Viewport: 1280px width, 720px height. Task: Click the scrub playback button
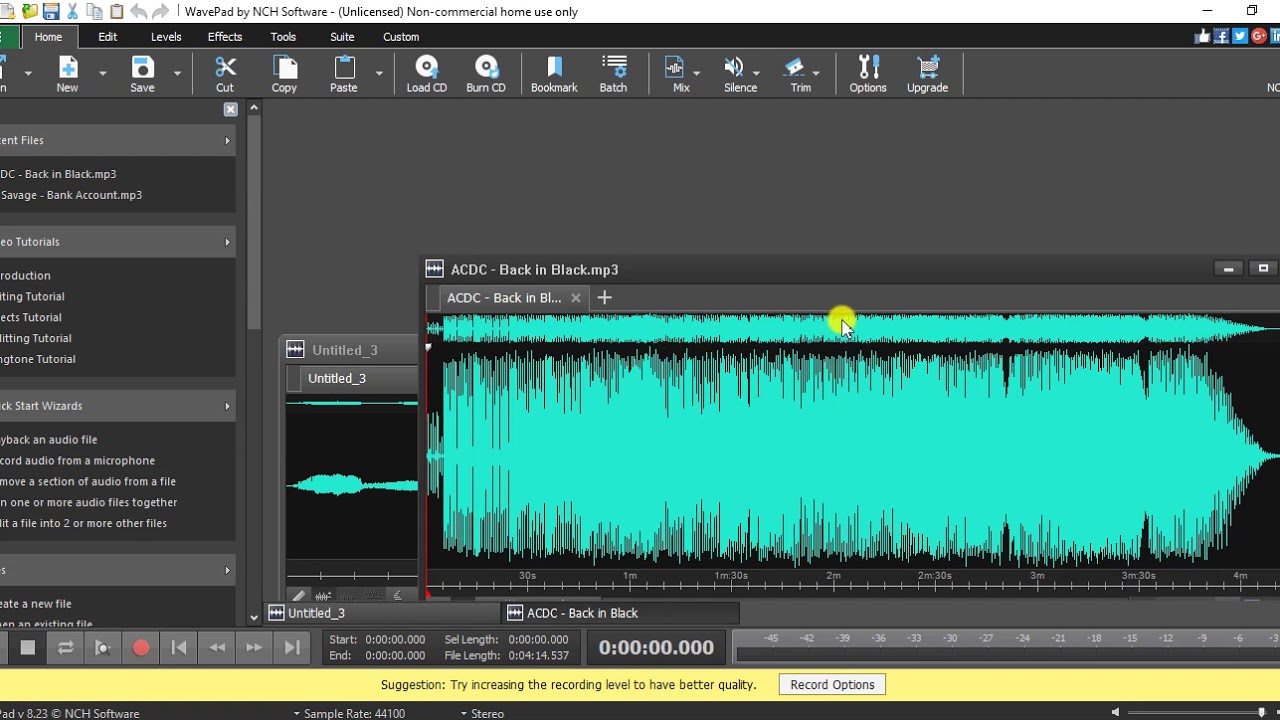103,648
